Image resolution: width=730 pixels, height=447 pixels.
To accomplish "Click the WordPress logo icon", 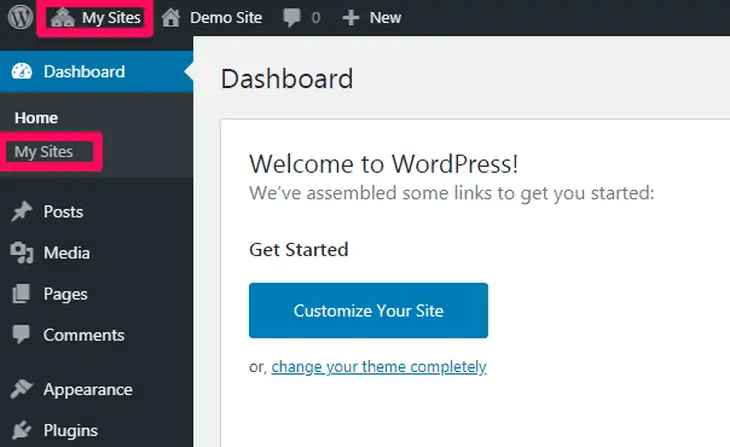I will (20, 17).
